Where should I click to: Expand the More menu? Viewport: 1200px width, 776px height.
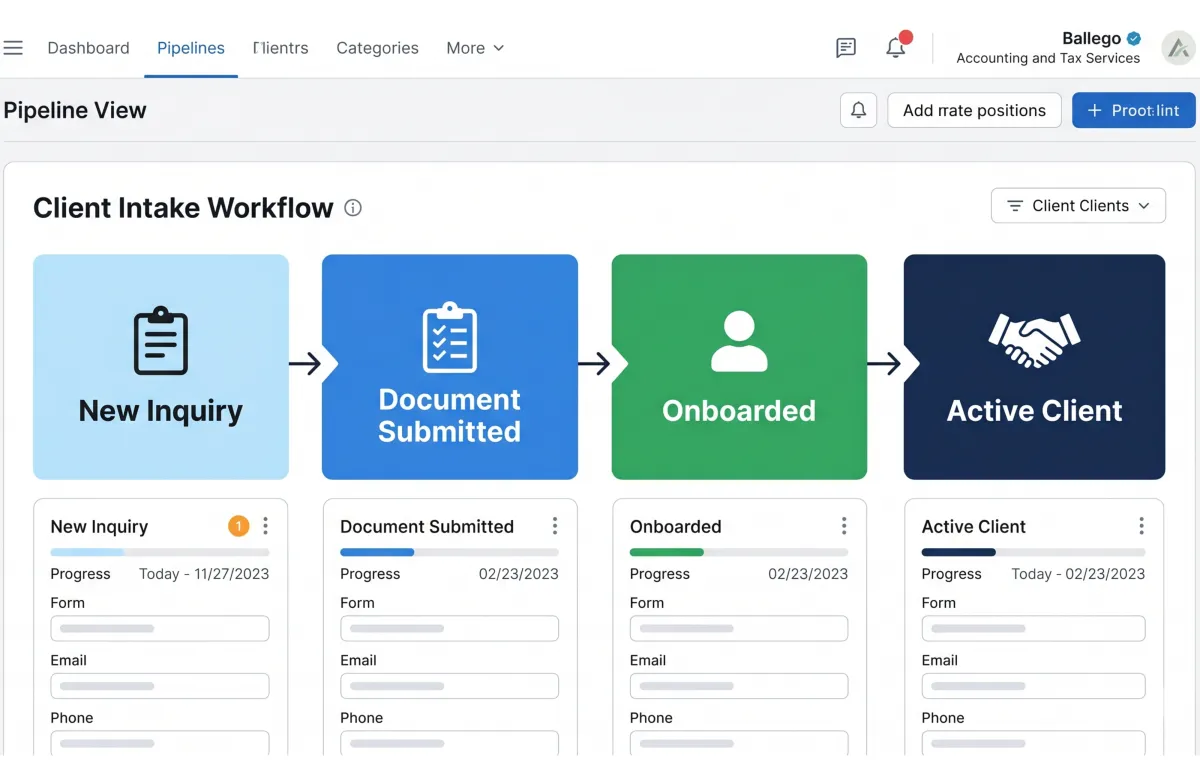tap(475, 48)
